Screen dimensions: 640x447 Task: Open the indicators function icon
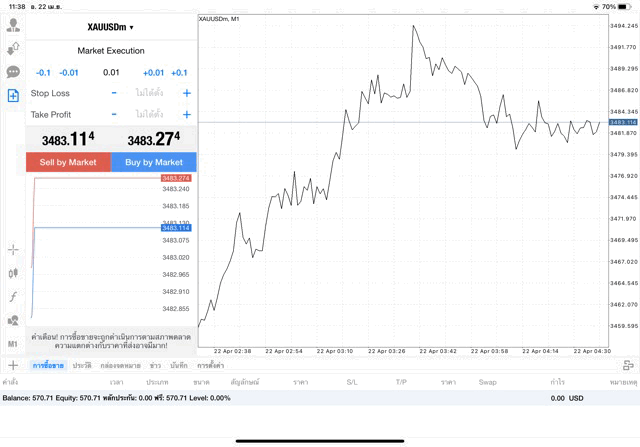click(13, 297)
